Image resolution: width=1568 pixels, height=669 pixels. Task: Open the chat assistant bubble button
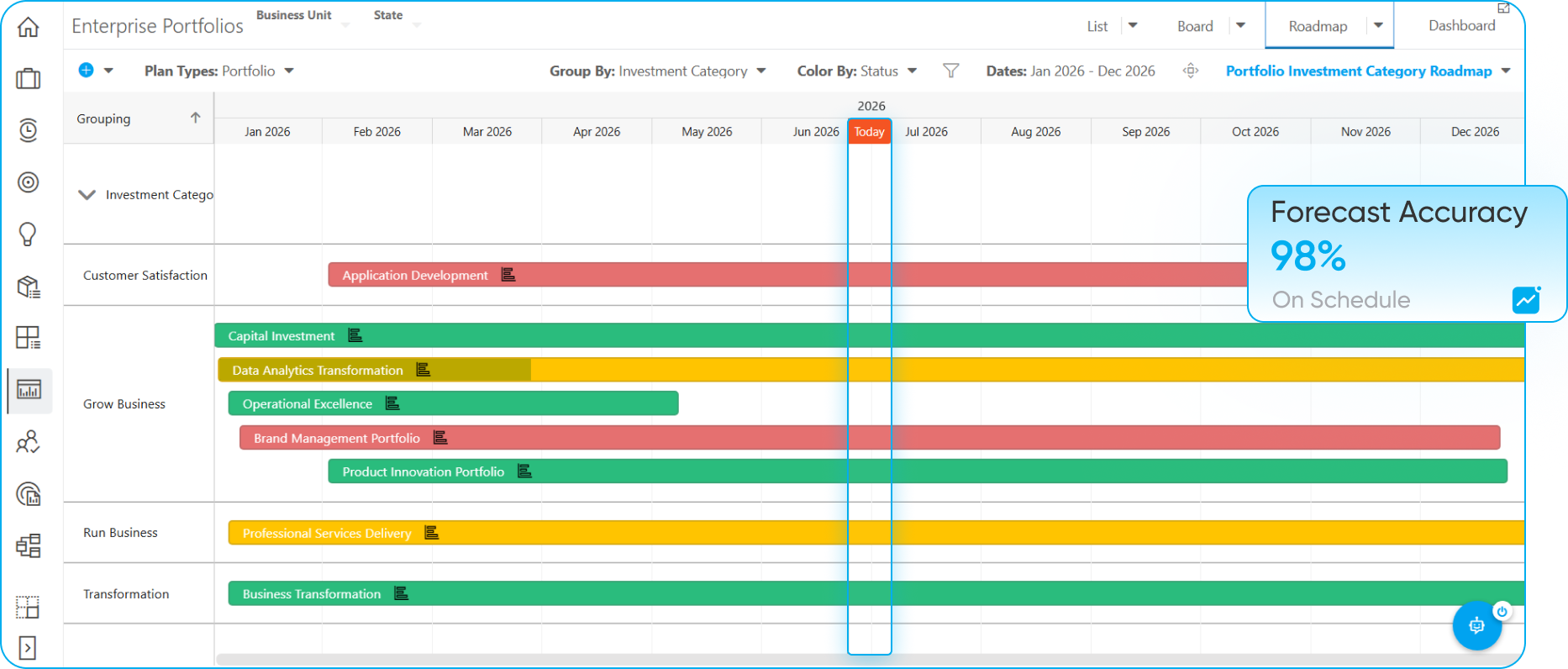(1477, 625)
